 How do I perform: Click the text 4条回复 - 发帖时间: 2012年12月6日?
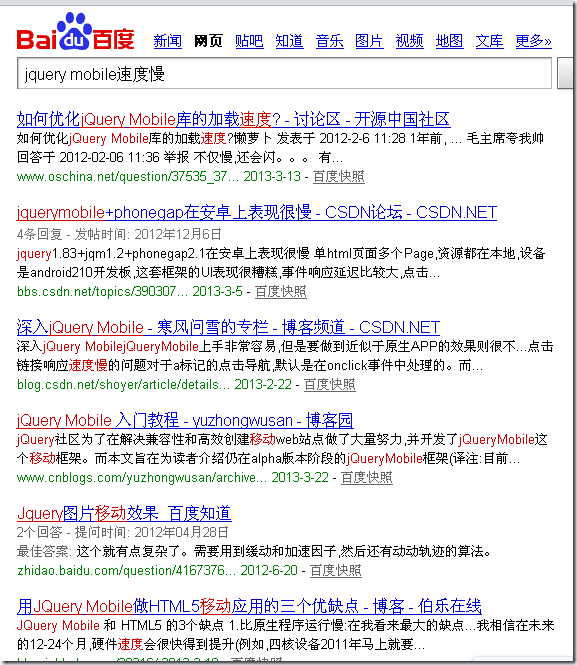(x=119, y=234)
